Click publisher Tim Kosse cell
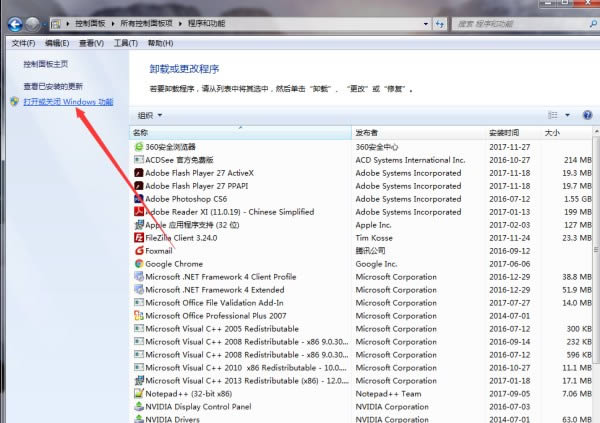600x423 pixels. (x=374, y=238)
